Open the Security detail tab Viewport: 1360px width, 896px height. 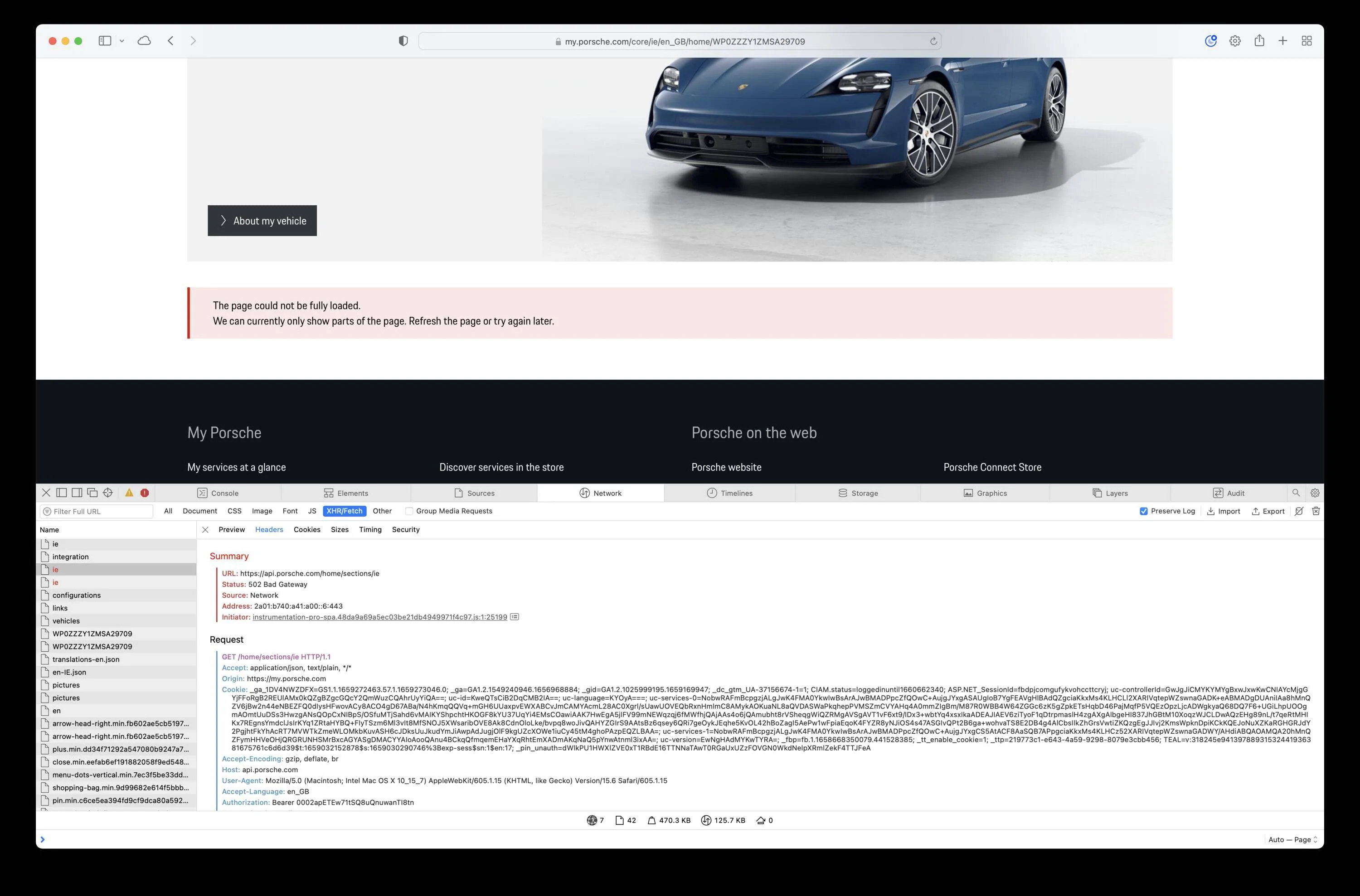[x=406, y=530]
